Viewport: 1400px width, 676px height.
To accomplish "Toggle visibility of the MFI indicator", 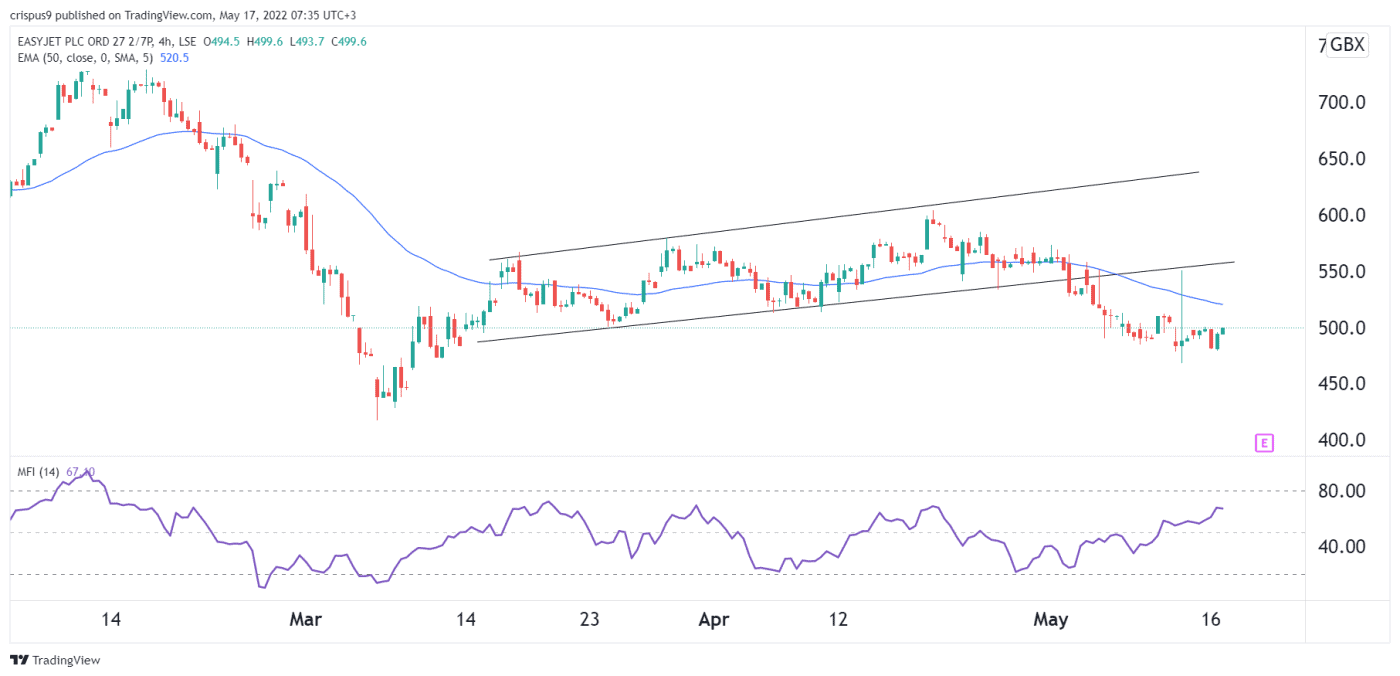I will 40,470.
